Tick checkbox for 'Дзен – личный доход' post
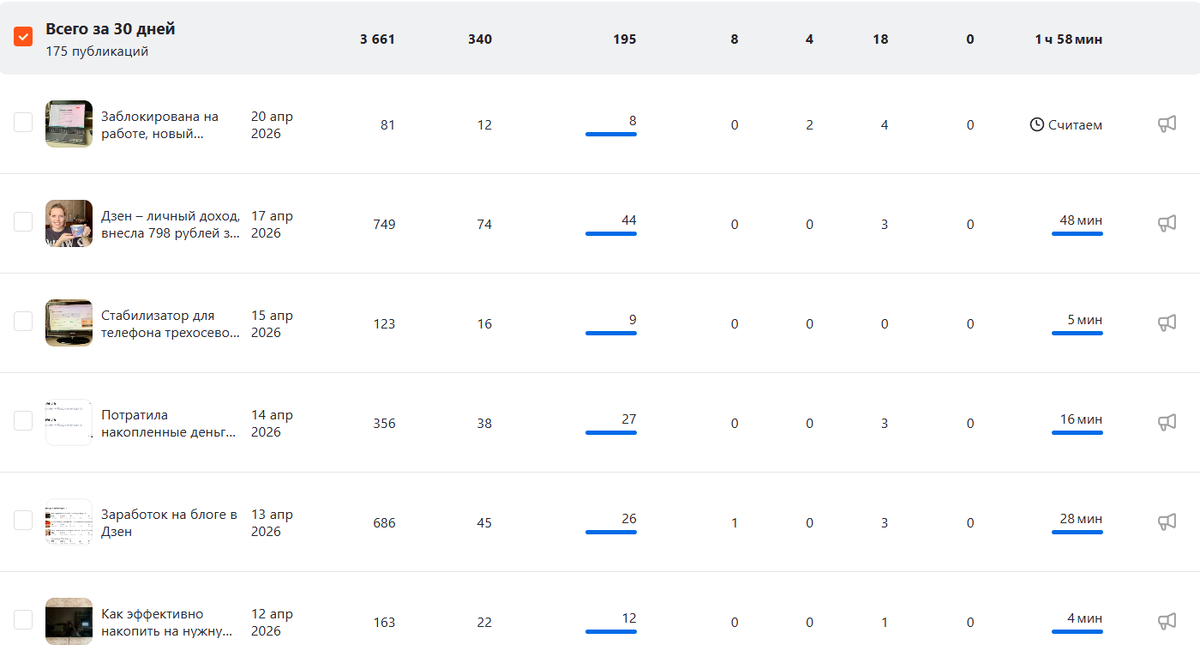The width and height of the screenshot is (1200, 669). [23, 222]
